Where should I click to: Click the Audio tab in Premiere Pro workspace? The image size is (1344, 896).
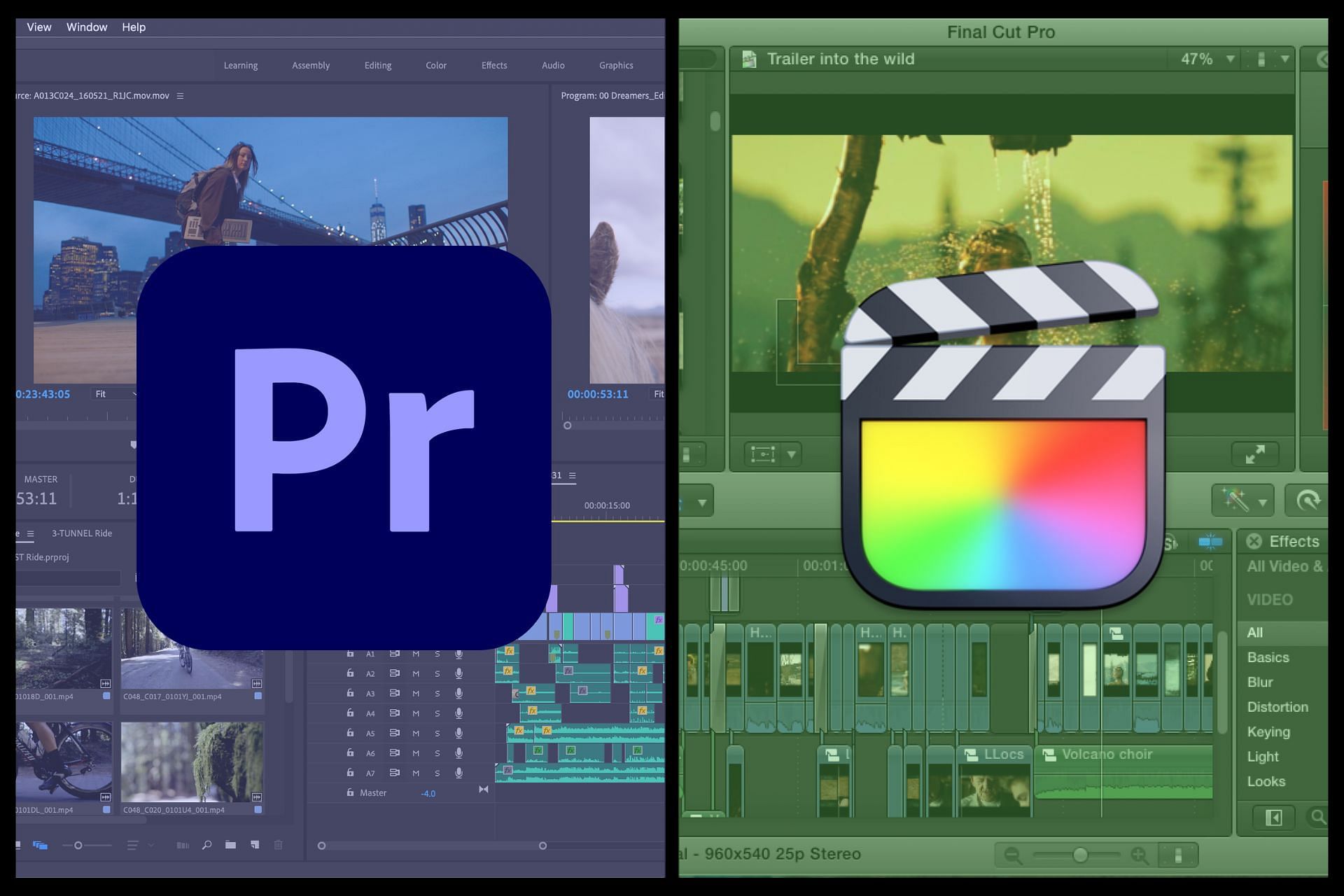click(x=552, y=64)
